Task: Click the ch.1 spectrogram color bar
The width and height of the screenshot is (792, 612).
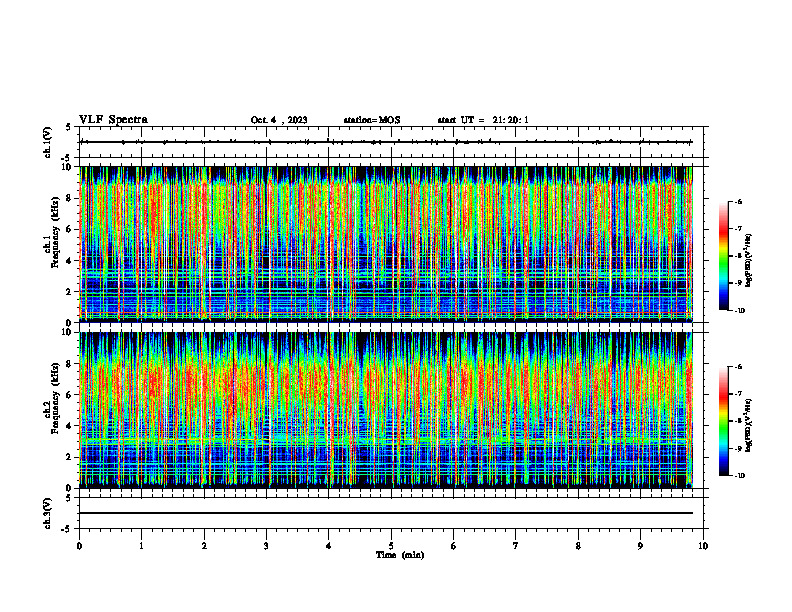Action: (x=723, y=256)
